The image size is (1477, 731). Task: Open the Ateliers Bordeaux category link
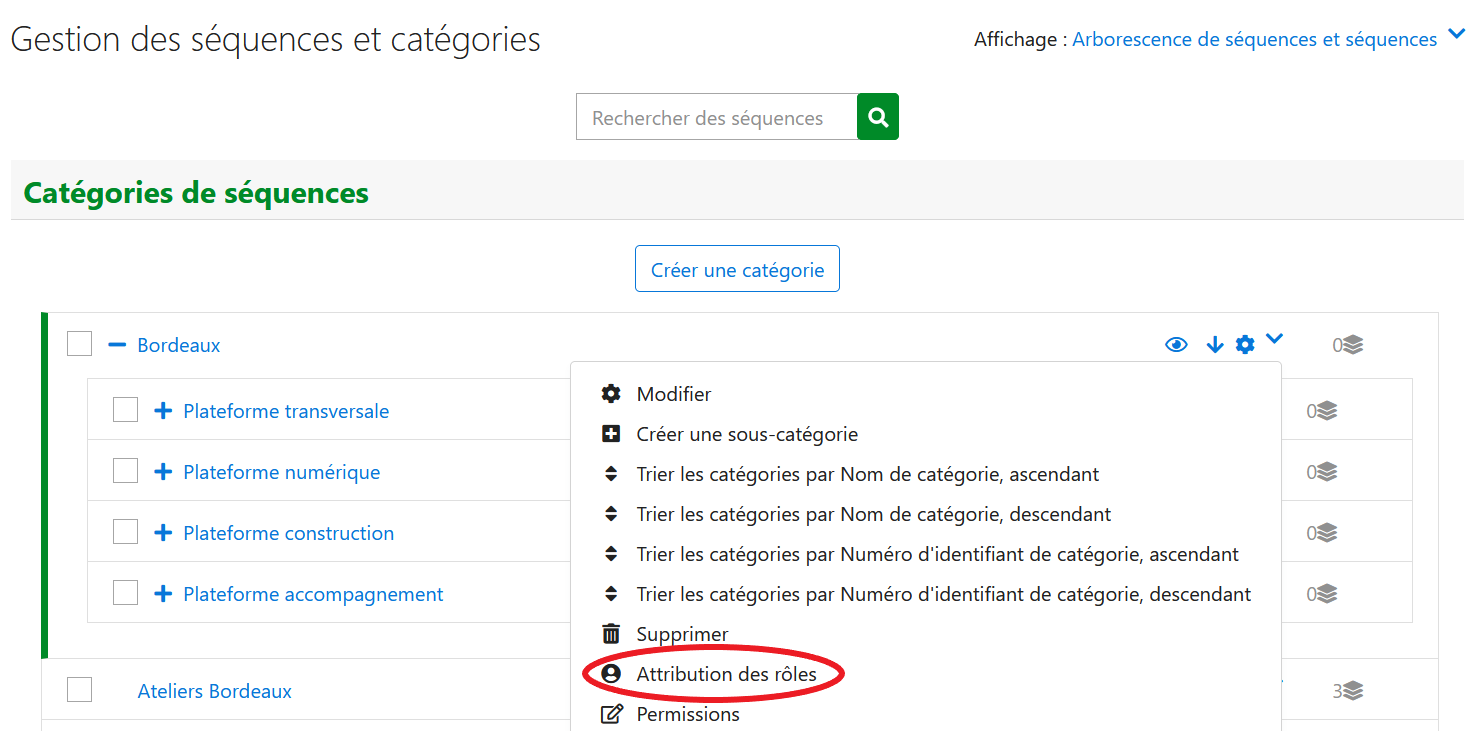point(214,690)
